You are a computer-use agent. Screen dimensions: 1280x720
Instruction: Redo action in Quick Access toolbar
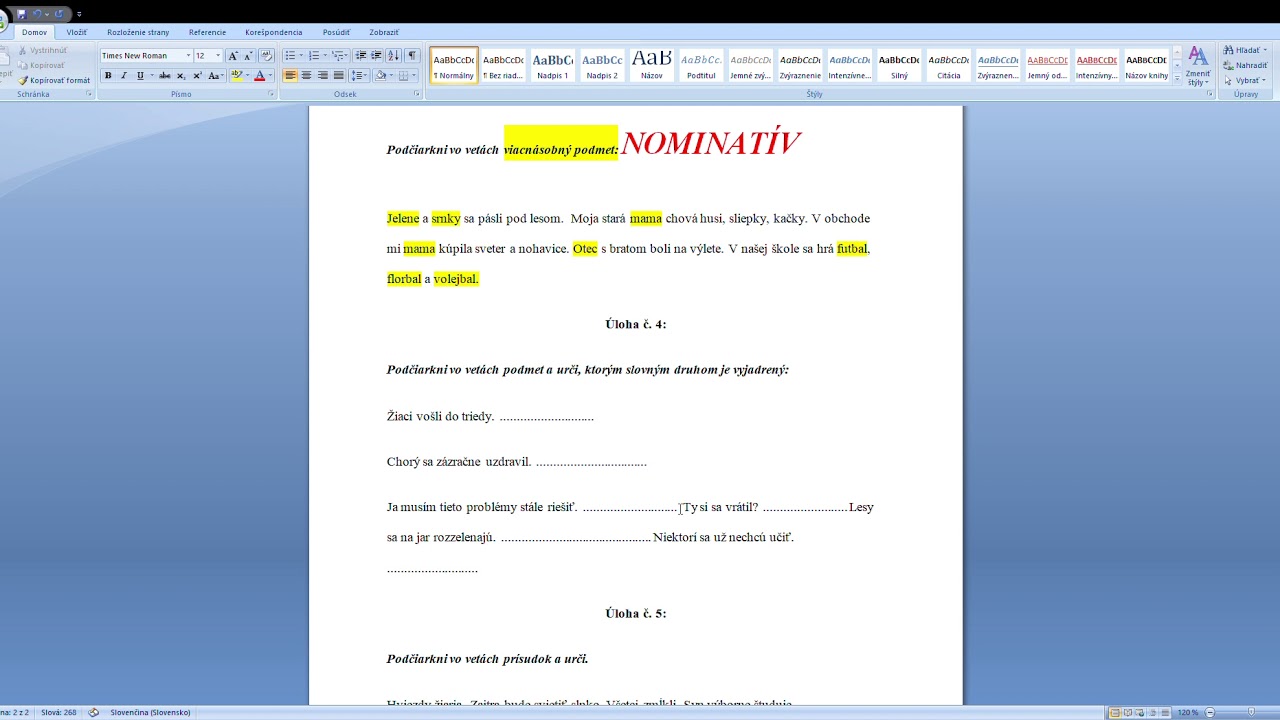click(x=59, y=14)
